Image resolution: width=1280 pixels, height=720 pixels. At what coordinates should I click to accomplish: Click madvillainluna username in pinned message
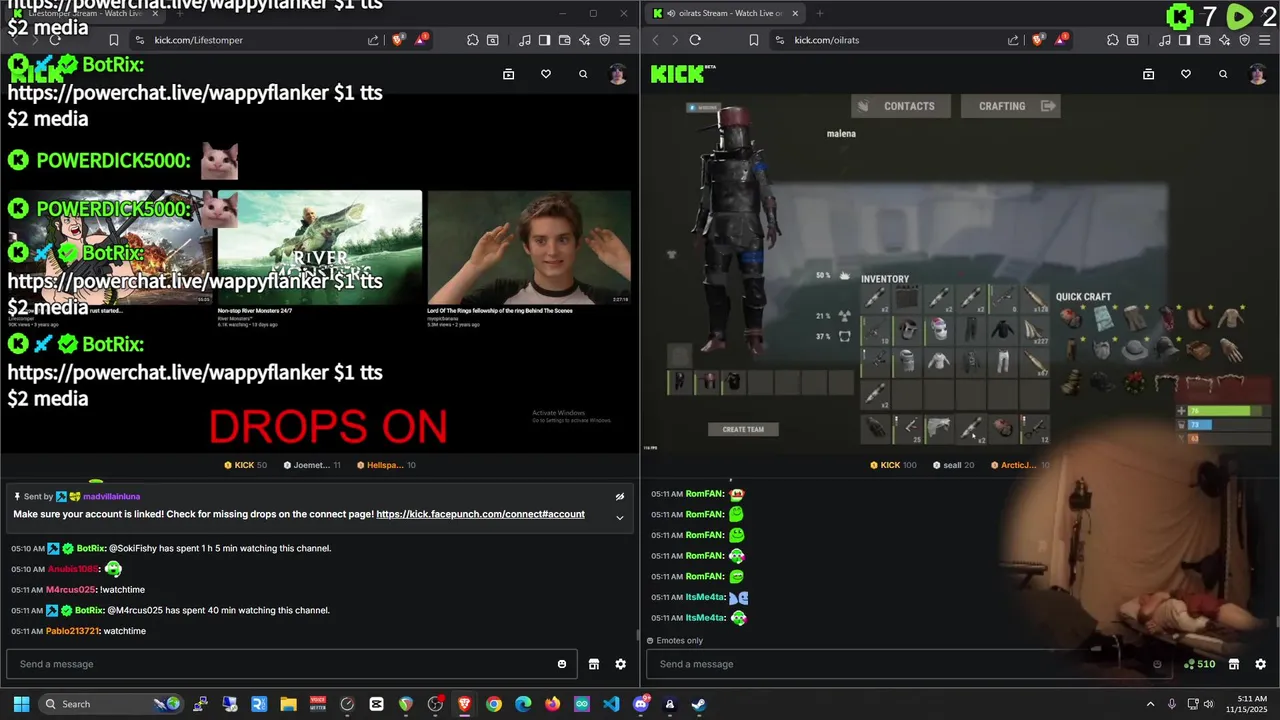click(111, 496)
